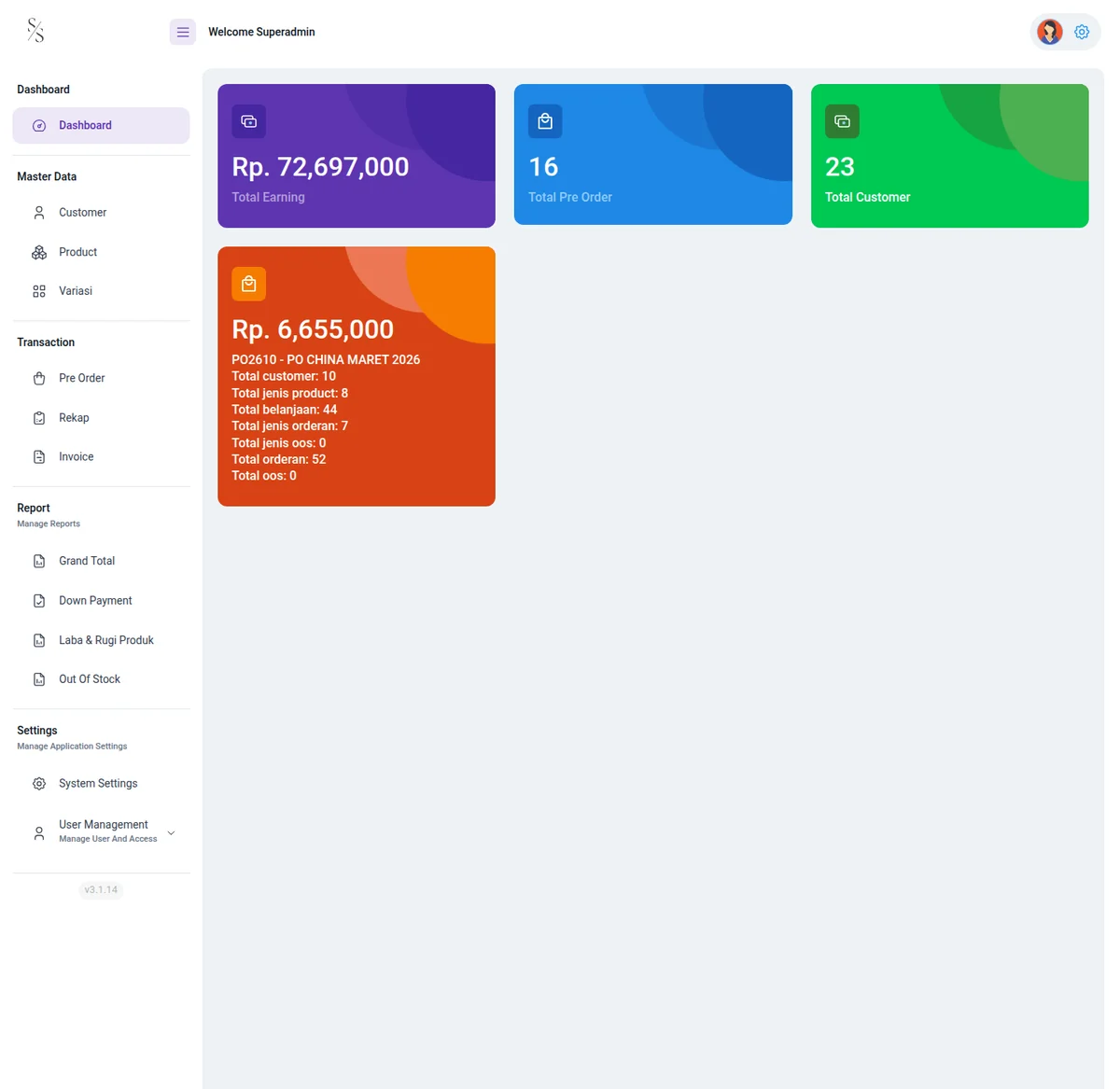Click the Total Customer label

(x=868, y=198)
